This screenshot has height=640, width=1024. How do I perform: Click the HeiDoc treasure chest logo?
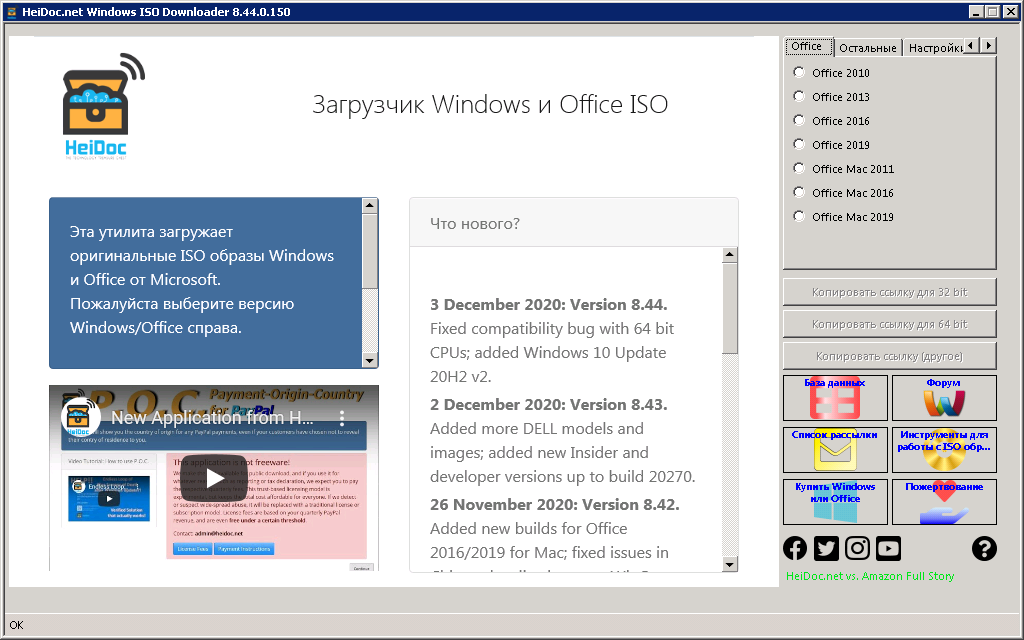pyautogui.click(x=103, y=106)
